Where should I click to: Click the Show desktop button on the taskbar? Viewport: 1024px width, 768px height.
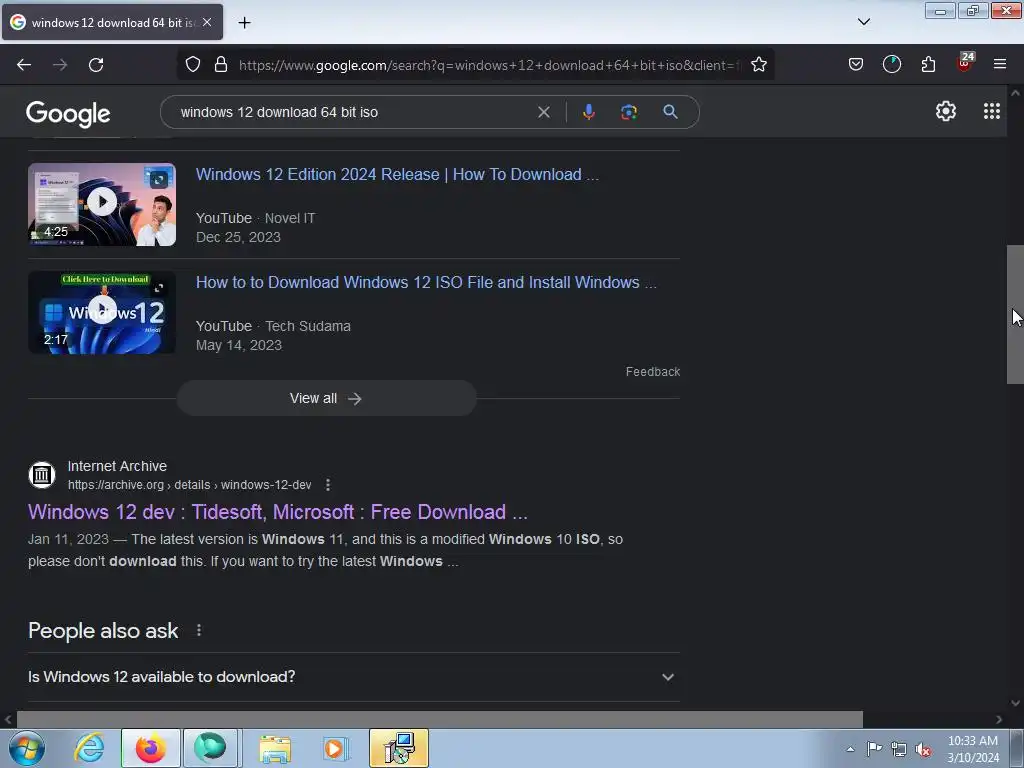click(1017, 748)
